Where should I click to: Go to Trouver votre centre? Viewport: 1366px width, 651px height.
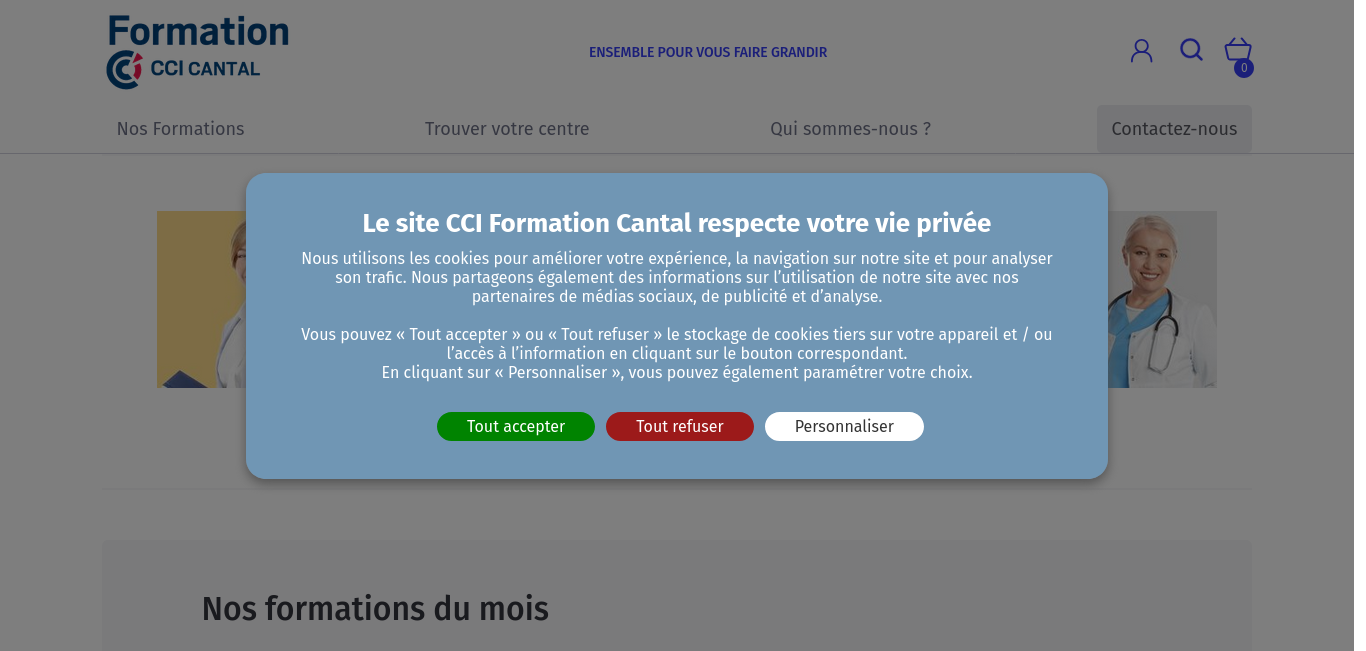[x=507, y=129]
